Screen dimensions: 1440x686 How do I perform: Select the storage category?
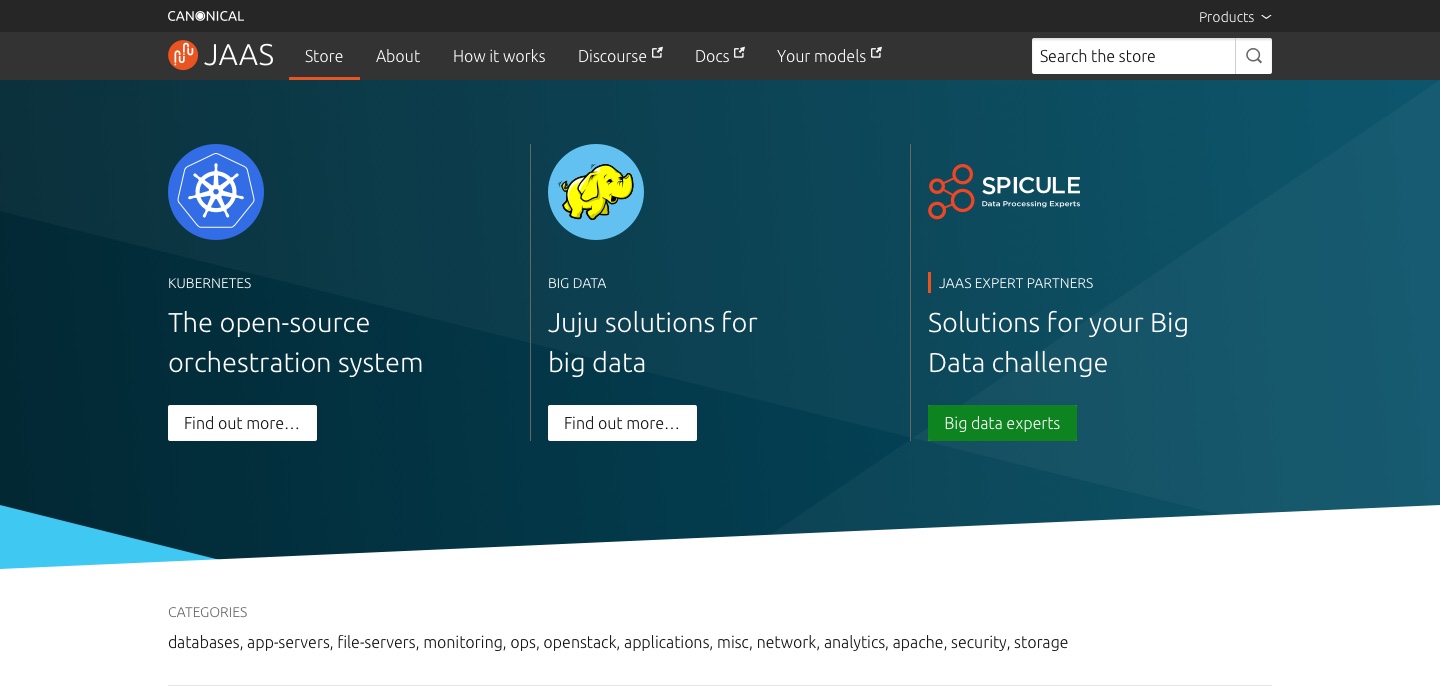1041,642
